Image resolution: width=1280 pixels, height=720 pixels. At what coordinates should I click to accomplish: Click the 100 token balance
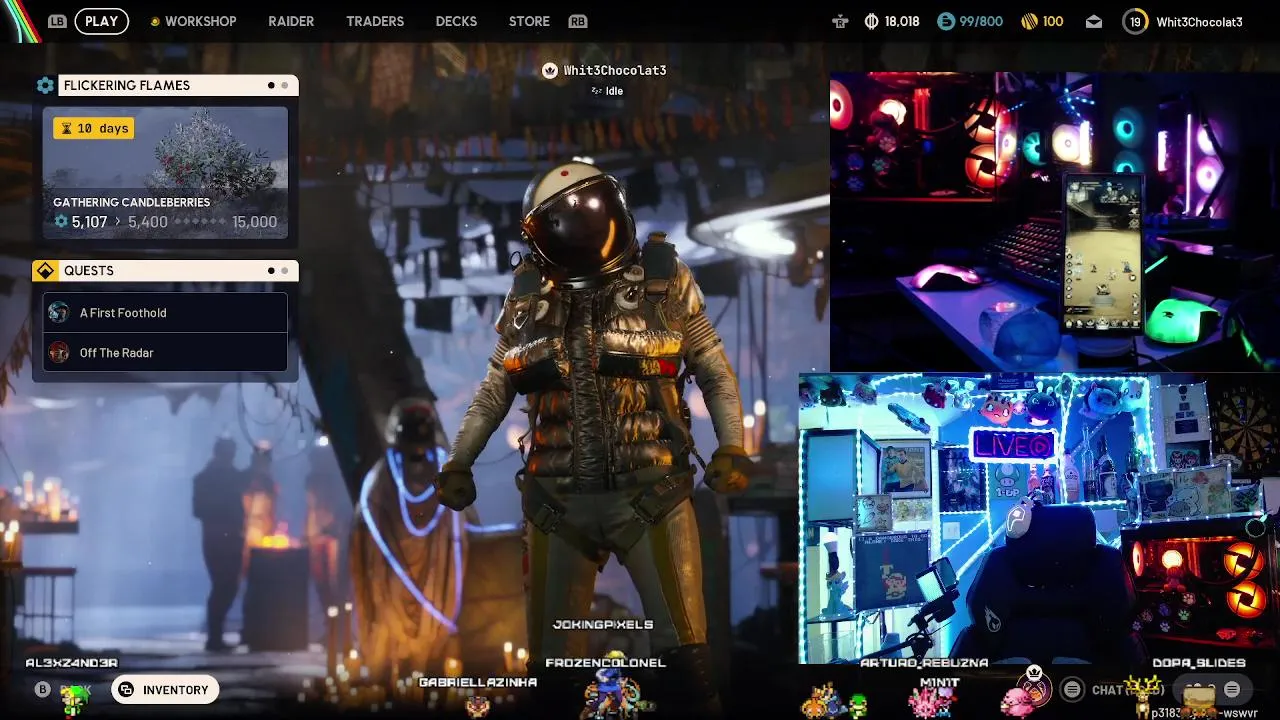point(1053,21)
